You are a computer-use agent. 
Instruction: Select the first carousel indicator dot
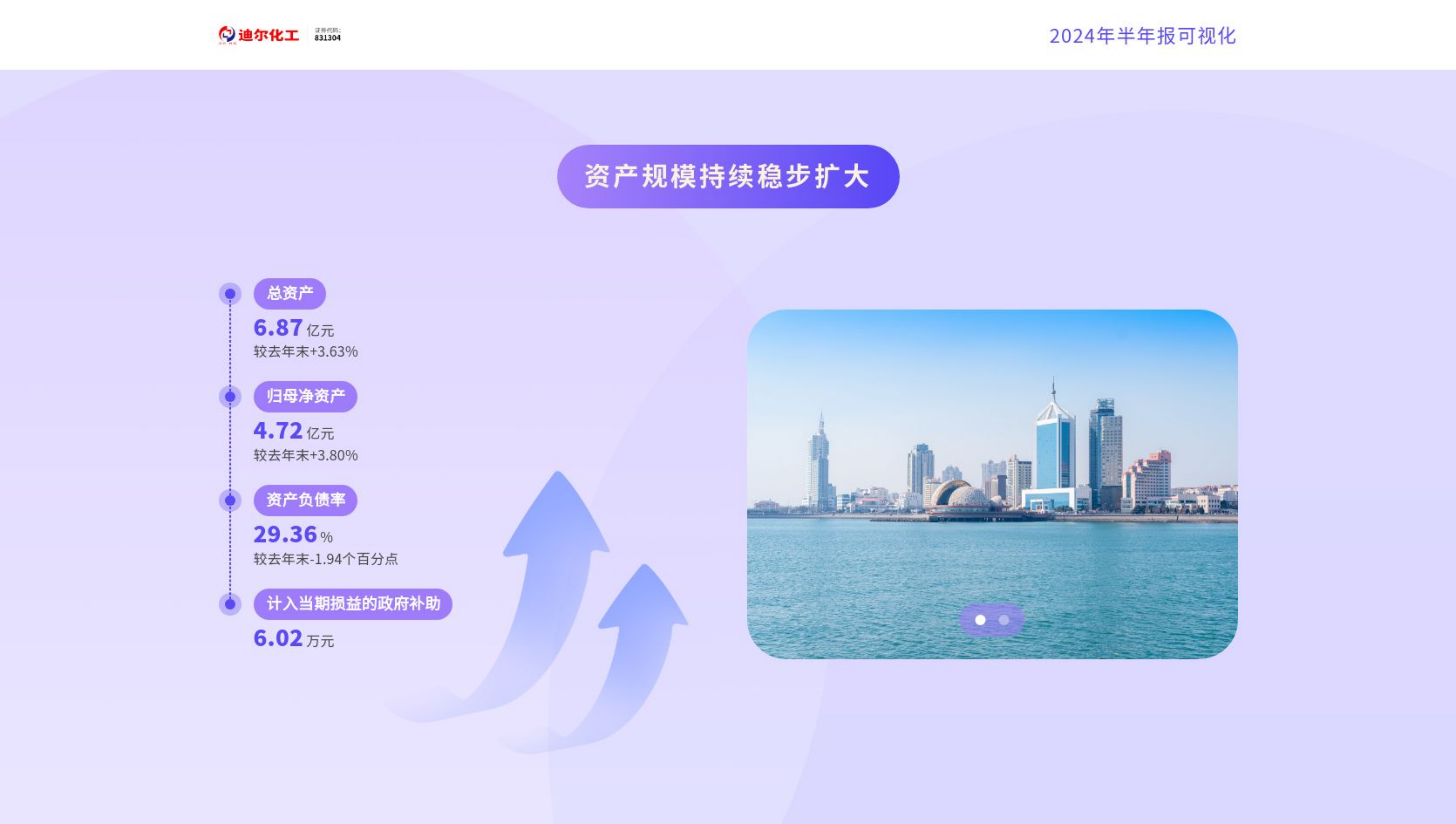tap(980, 620)
